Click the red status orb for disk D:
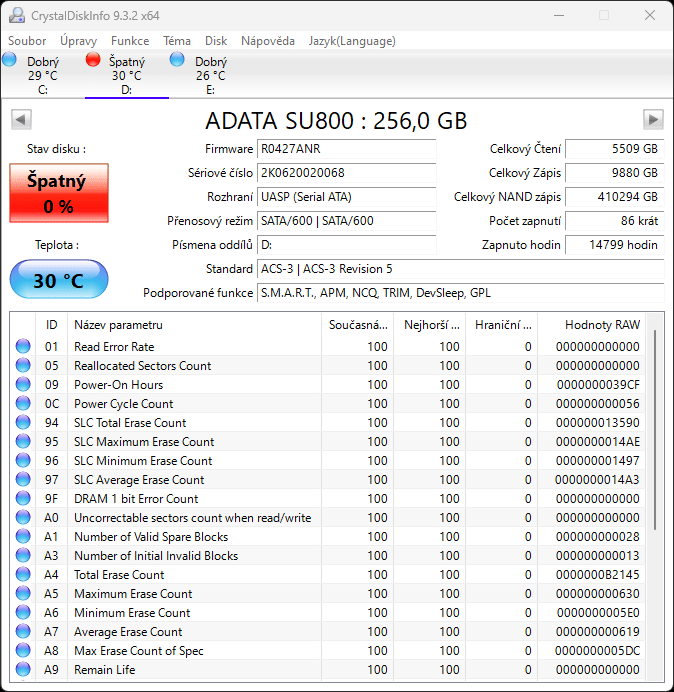Image resolution: width=674 pixels, height=692 pixels. tap(94, 60)
